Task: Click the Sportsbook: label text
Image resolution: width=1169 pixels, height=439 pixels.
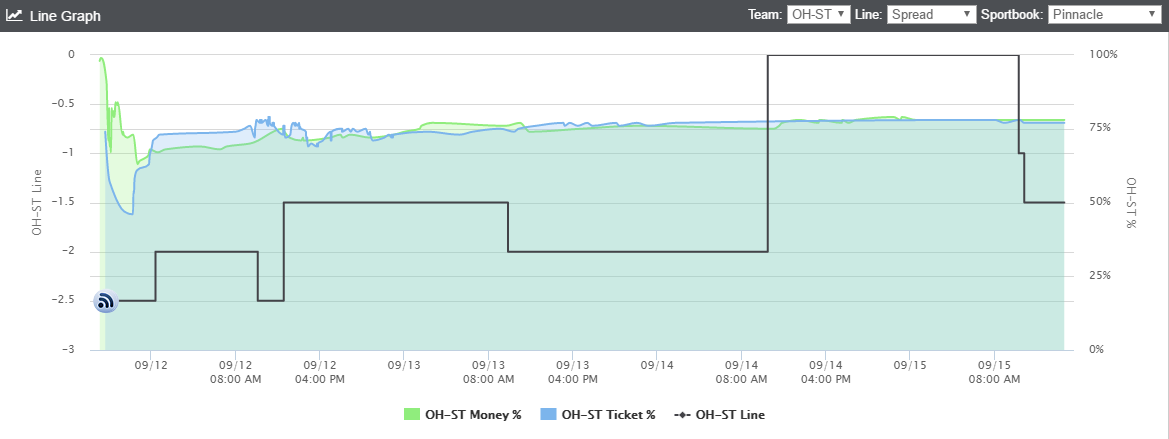Action: tap(1012, 14)
